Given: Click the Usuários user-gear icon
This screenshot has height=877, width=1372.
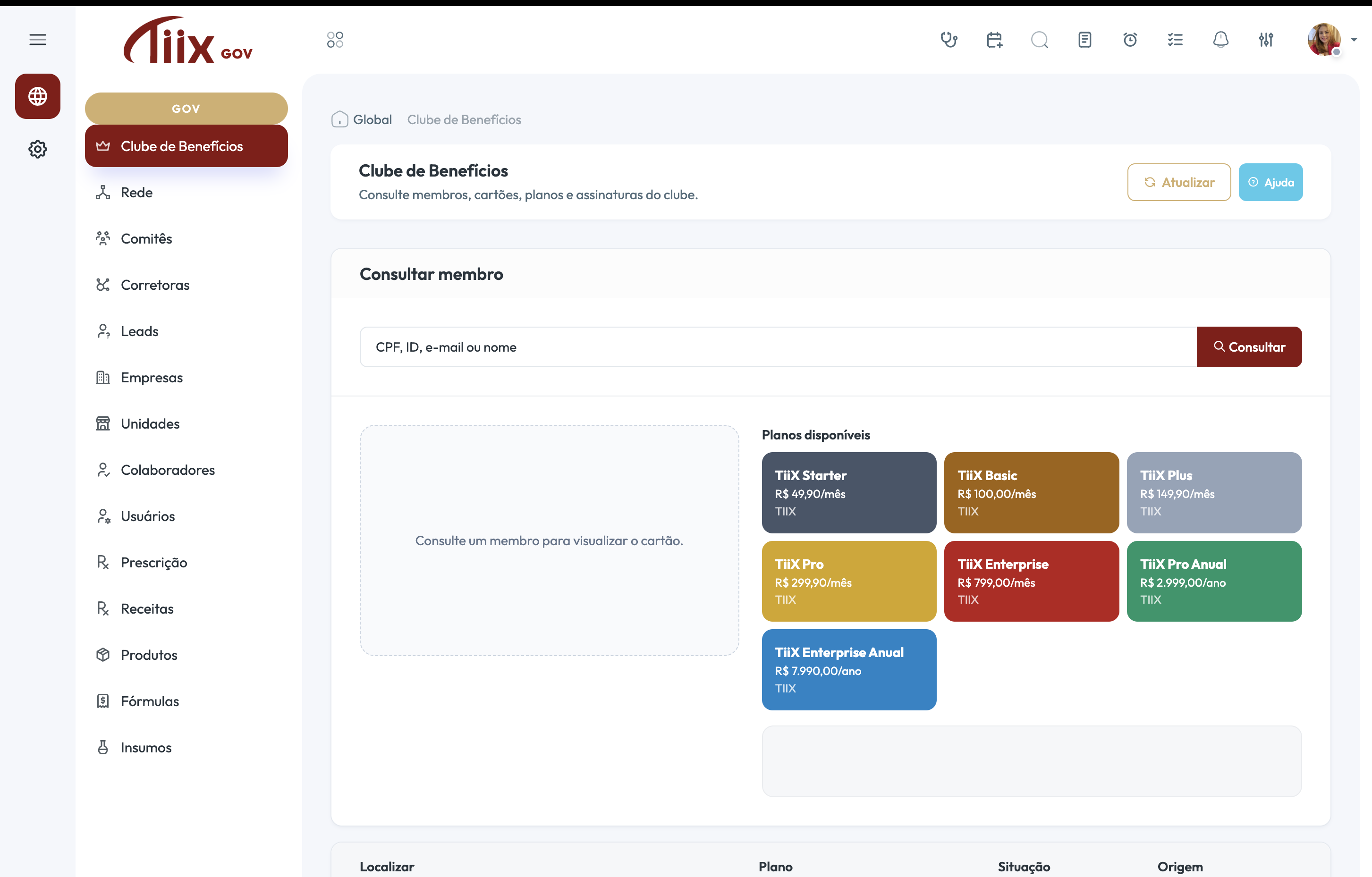Looking at the screenshot, I should [x=102, y=516].
